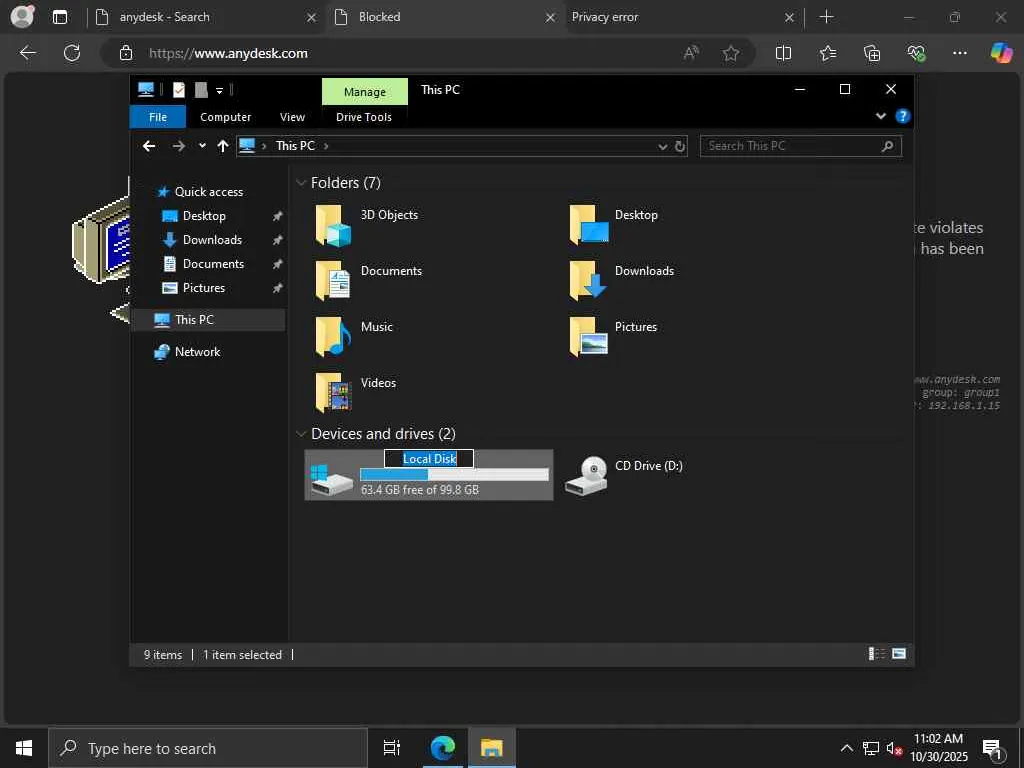Collapse the Folders (7) group
The image size is (1024, 768).
(301, 183)
